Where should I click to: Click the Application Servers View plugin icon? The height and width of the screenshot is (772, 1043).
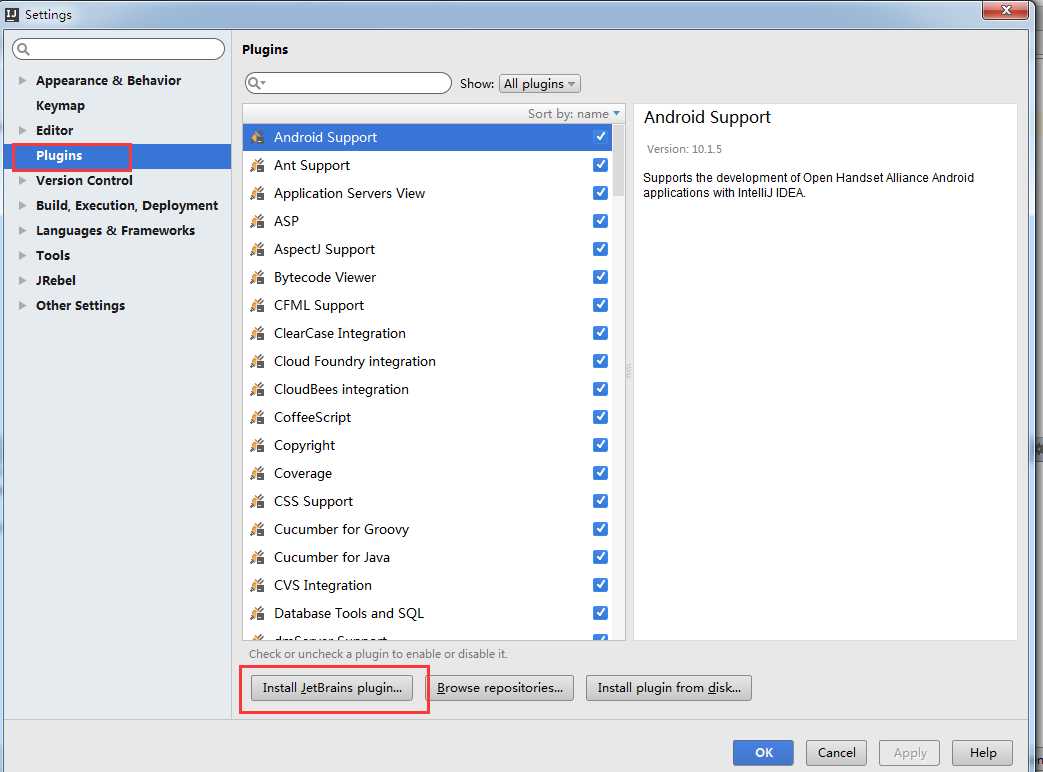257,193
